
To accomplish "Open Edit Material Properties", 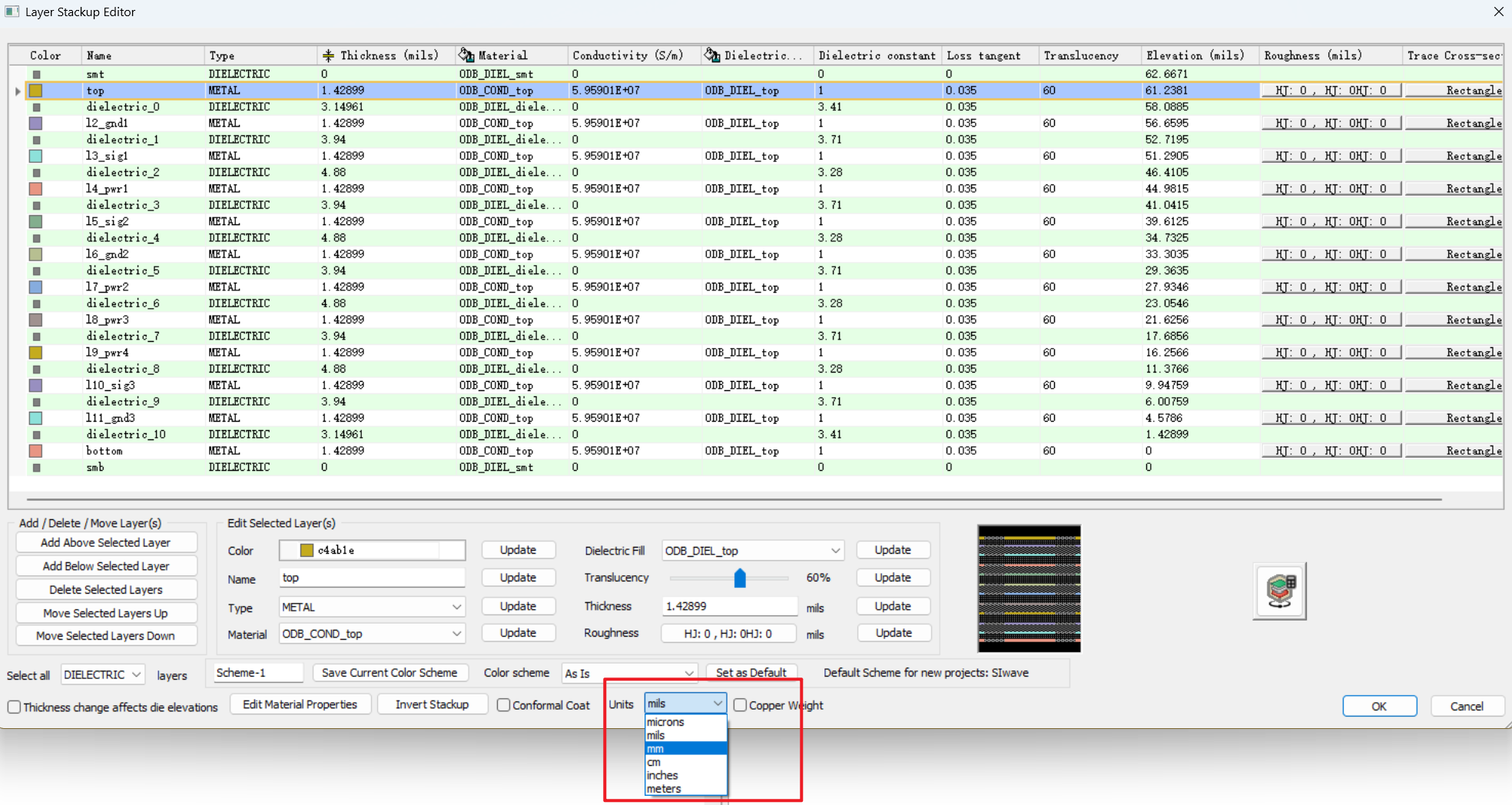I will (x=300, y=704).
